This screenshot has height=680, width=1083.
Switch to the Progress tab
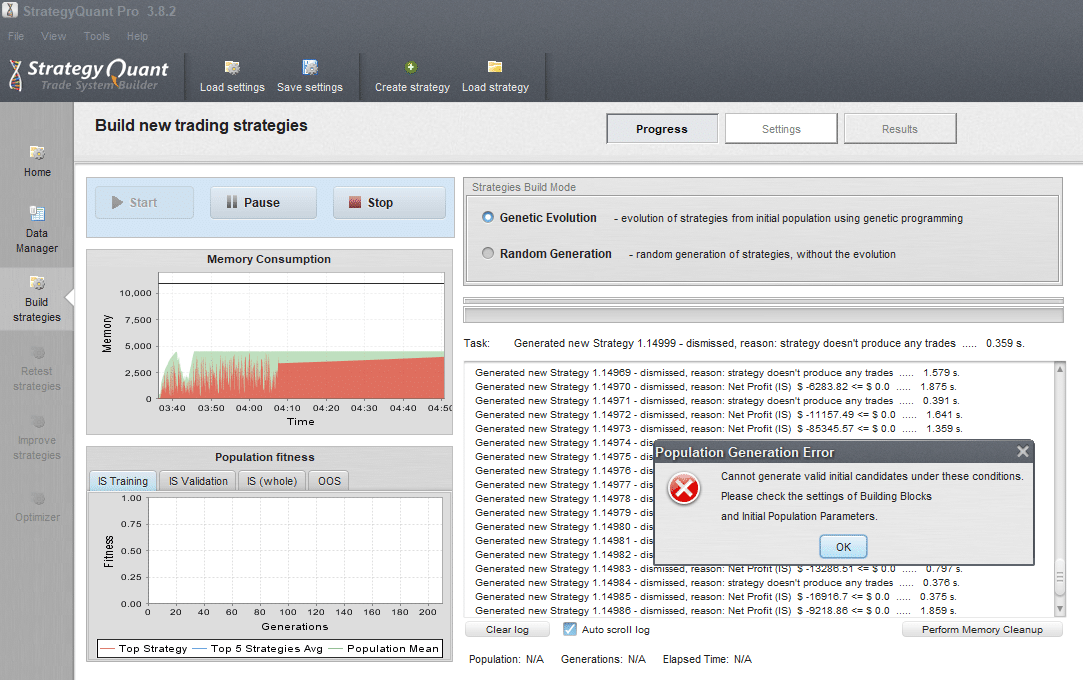click(x=662, y=128)
